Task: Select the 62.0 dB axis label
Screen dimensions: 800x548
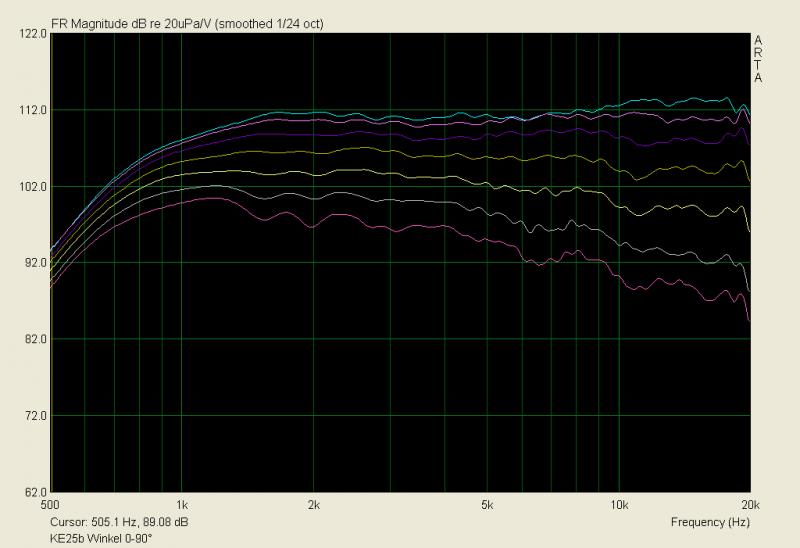Action: 35,492
